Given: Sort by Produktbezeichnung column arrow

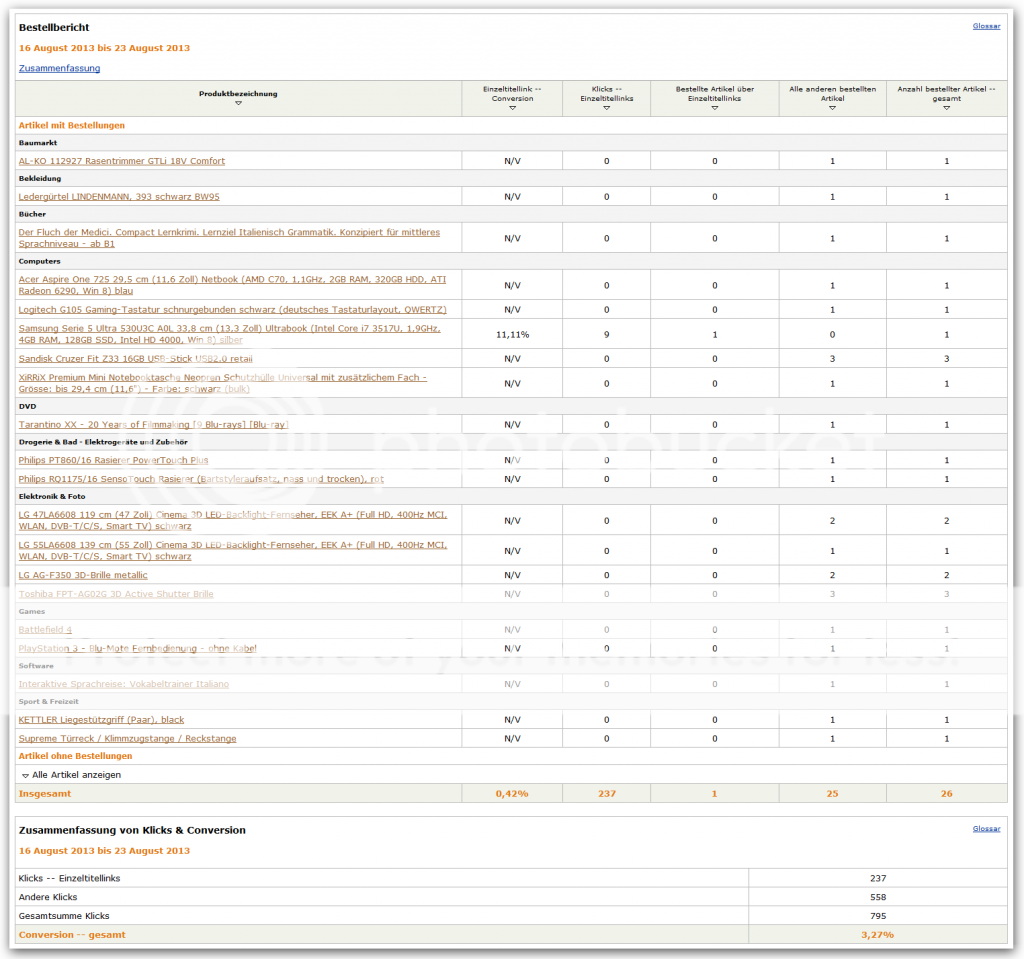Looking at the screenshot, I should click(x=238, y=103).
